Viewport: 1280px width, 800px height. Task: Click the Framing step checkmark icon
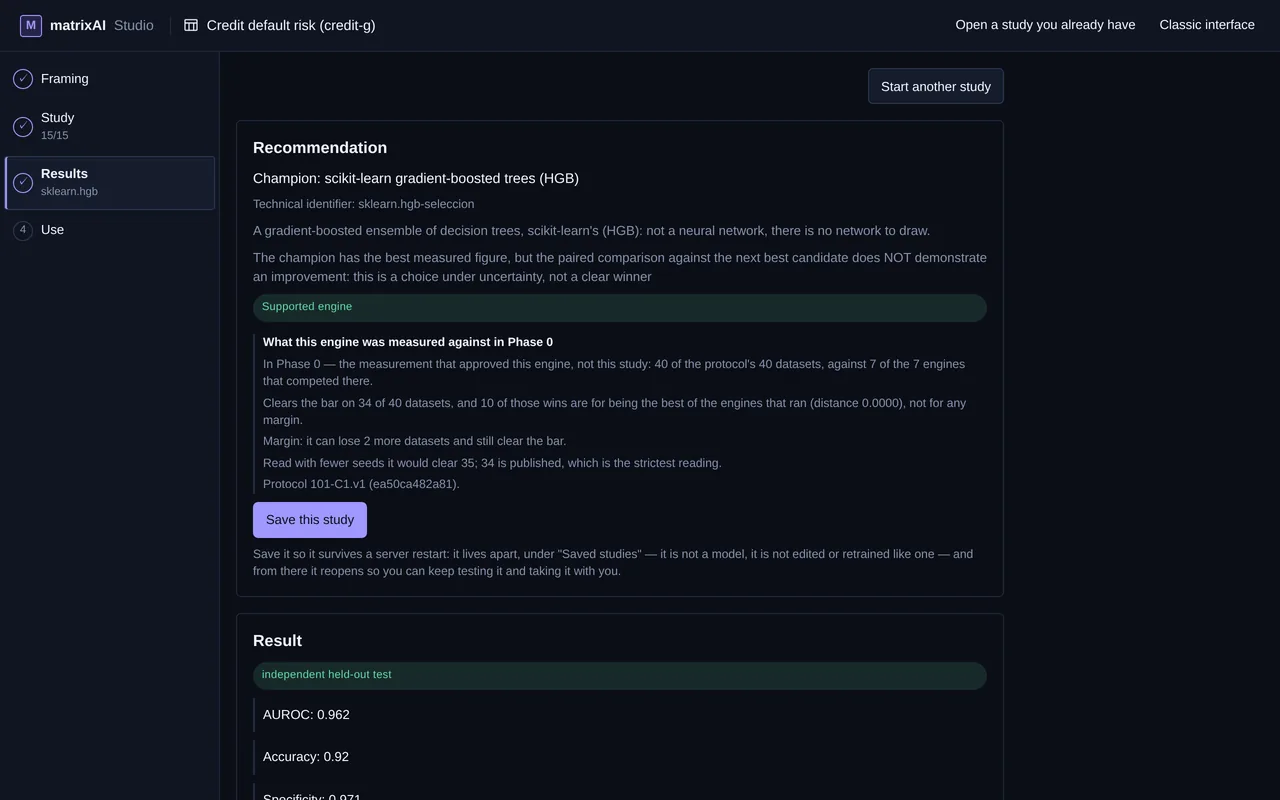click(23, 79)
